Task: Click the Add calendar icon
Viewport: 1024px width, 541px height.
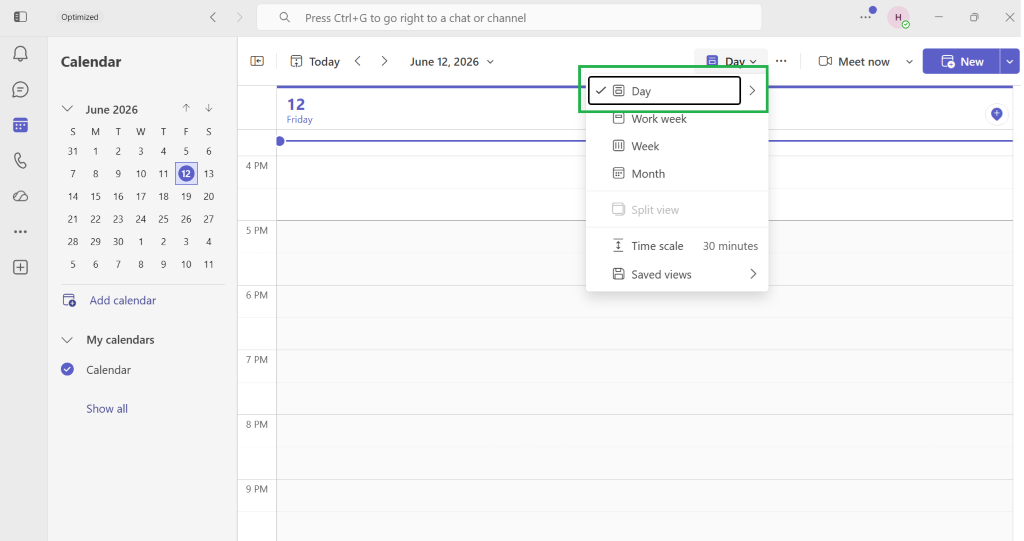Action: pyautogui.click(x=69, y=301)
